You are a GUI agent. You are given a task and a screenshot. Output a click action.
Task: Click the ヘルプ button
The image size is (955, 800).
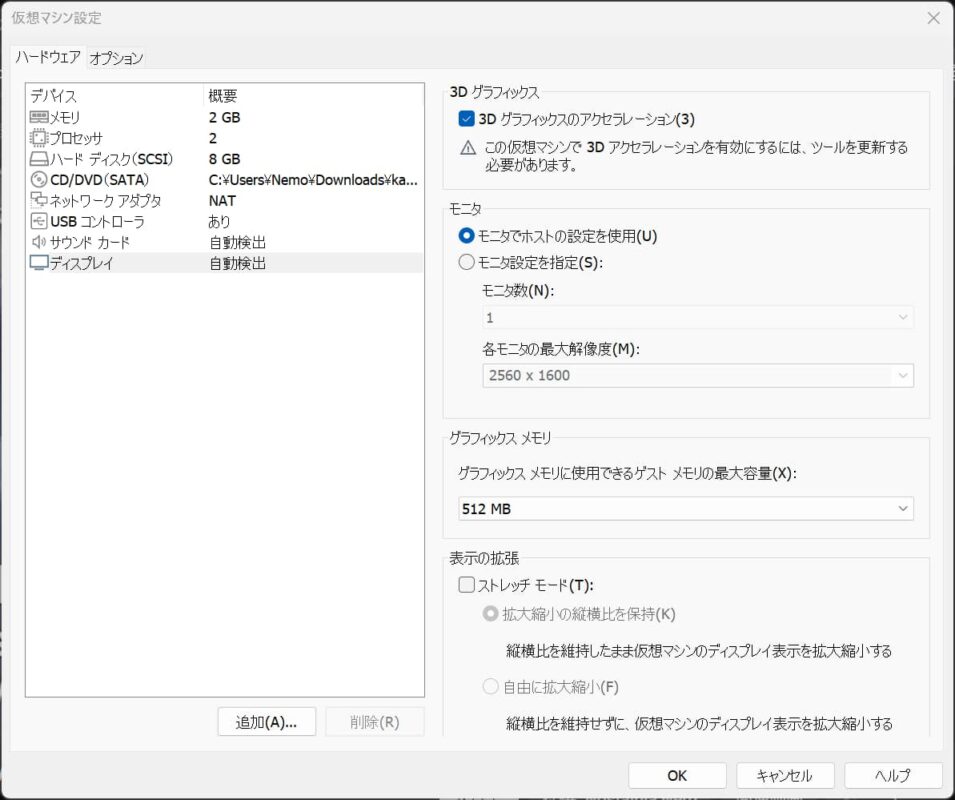[x=891, y=775]
